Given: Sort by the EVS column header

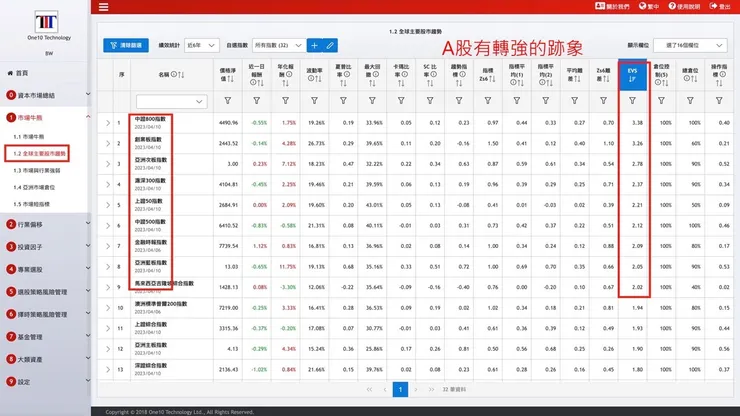Looking at the screenshot, I should pos(632,75).
